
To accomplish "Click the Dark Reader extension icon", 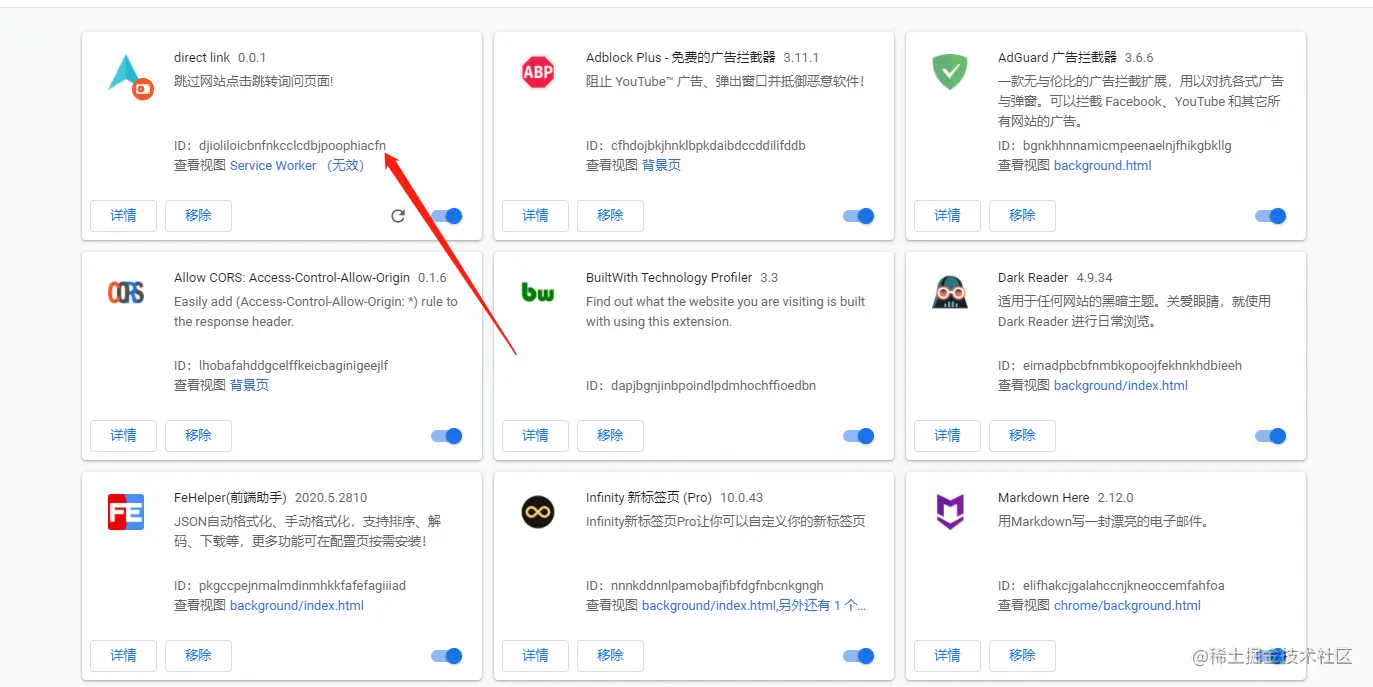I will click(x=950, y=292).
